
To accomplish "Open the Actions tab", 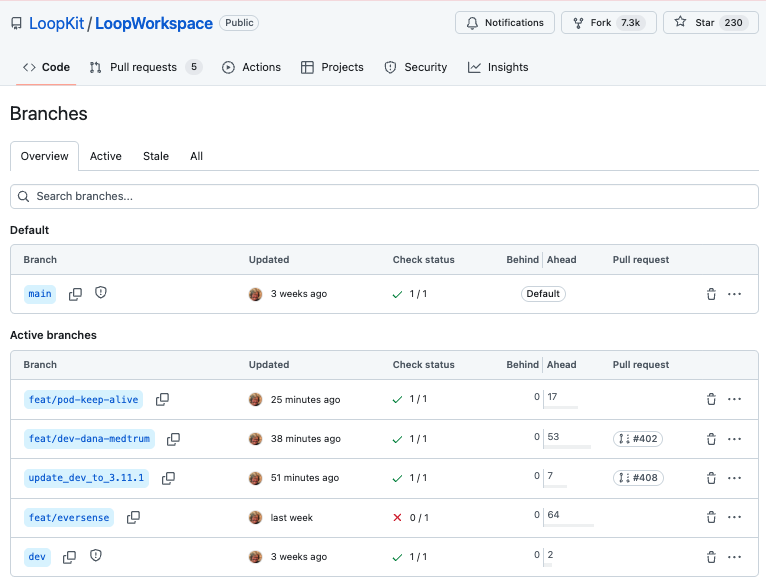I will (x=252, y=67).
